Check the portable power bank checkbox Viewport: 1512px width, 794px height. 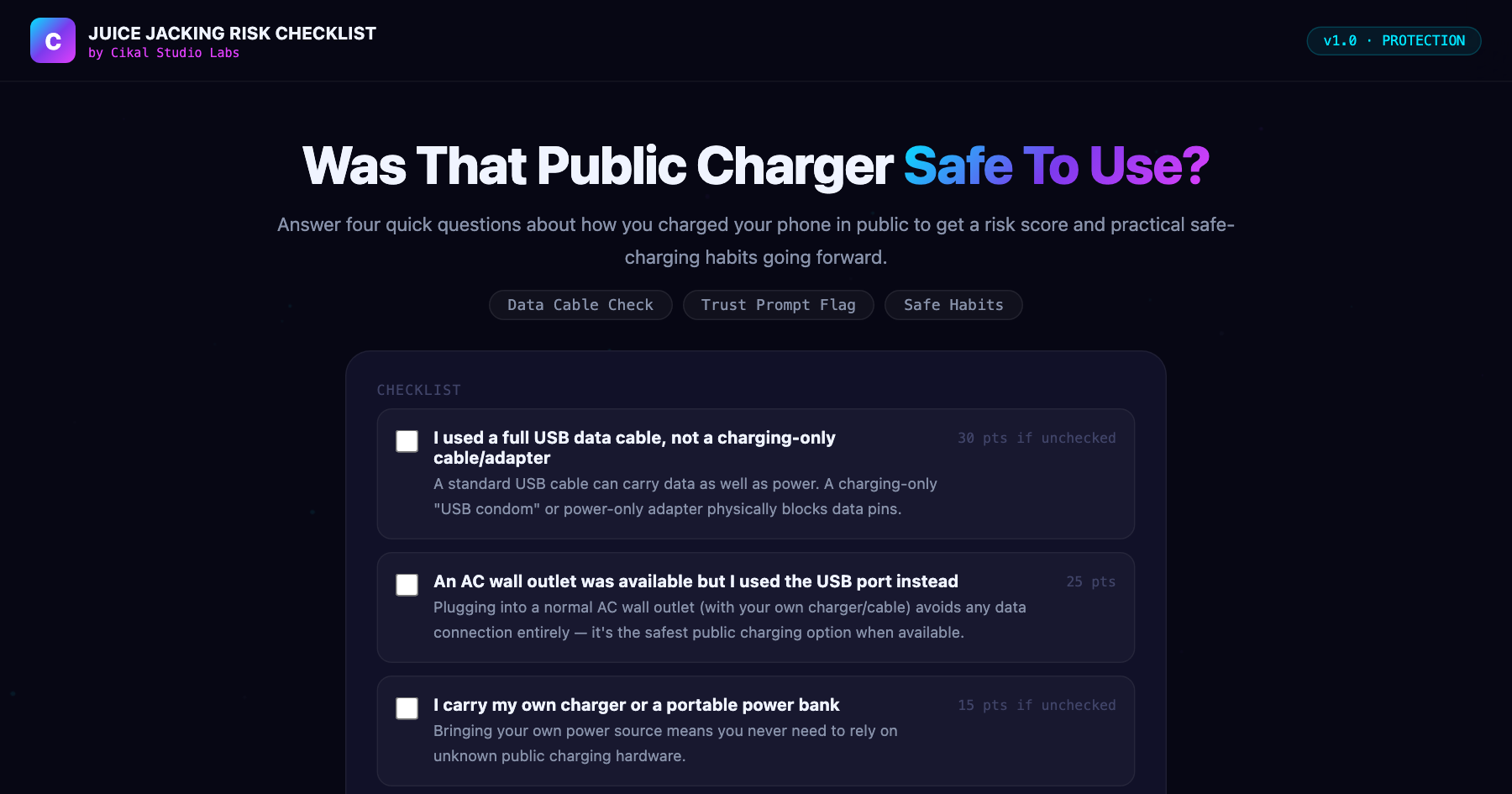[x=407, y=708]
